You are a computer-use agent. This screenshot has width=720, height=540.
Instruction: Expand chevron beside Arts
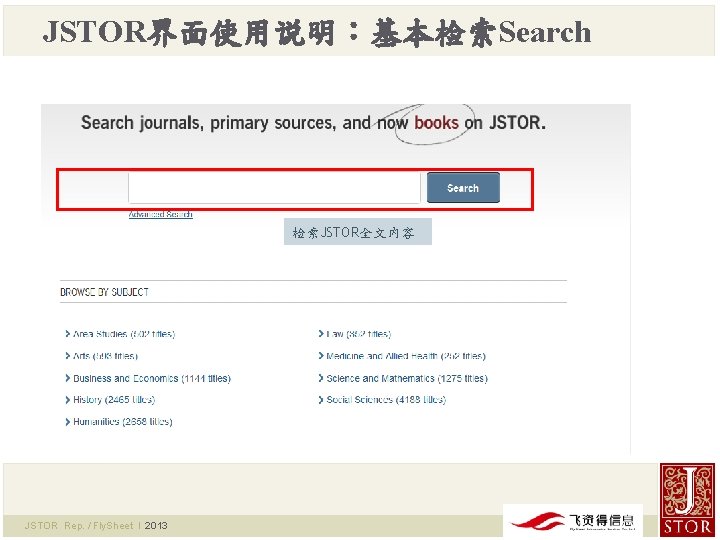pos(68,356)
